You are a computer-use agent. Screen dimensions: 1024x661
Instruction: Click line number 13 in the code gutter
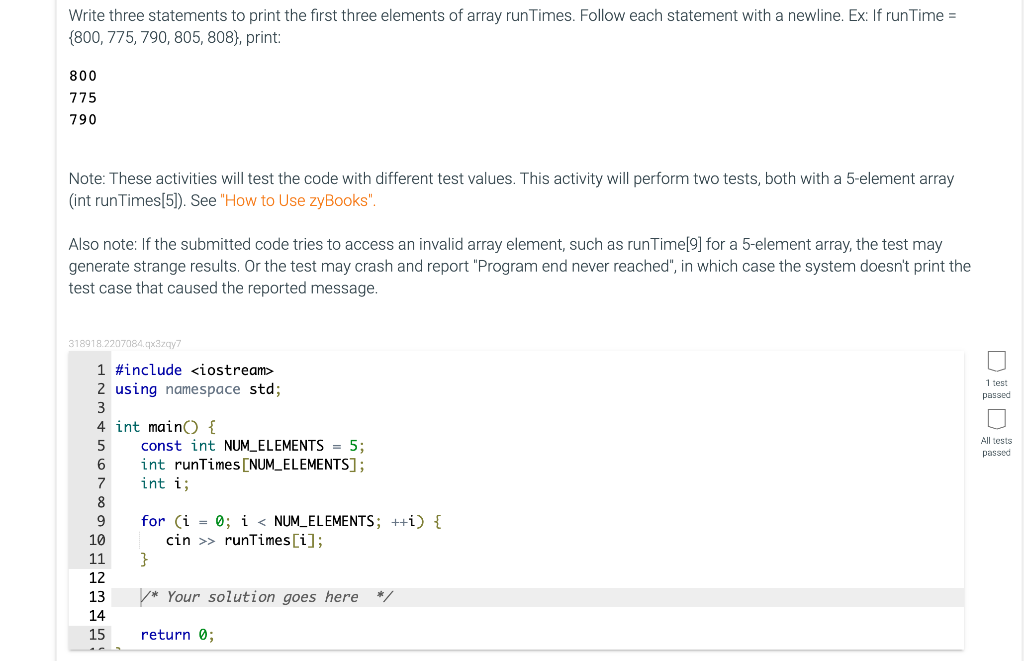click(97, 596)
